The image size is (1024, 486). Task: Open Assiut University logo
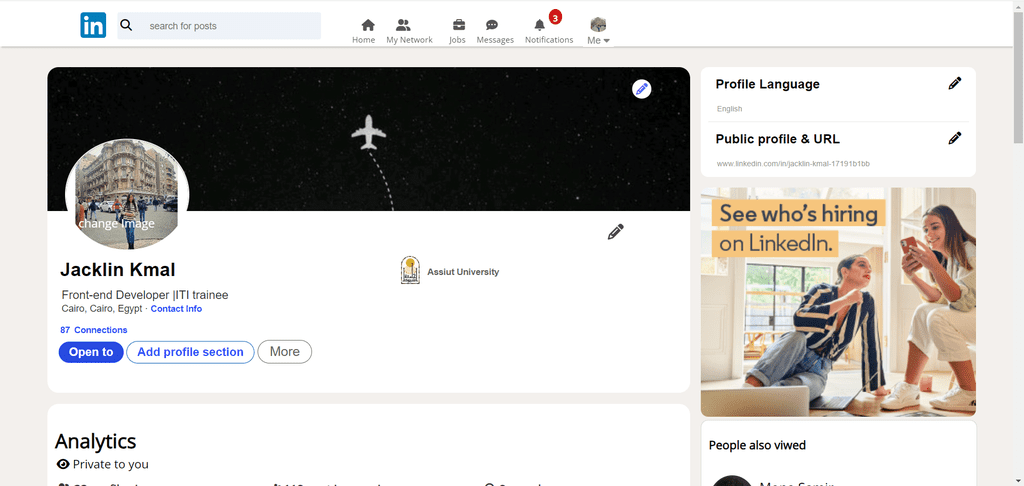click(410, 270)
